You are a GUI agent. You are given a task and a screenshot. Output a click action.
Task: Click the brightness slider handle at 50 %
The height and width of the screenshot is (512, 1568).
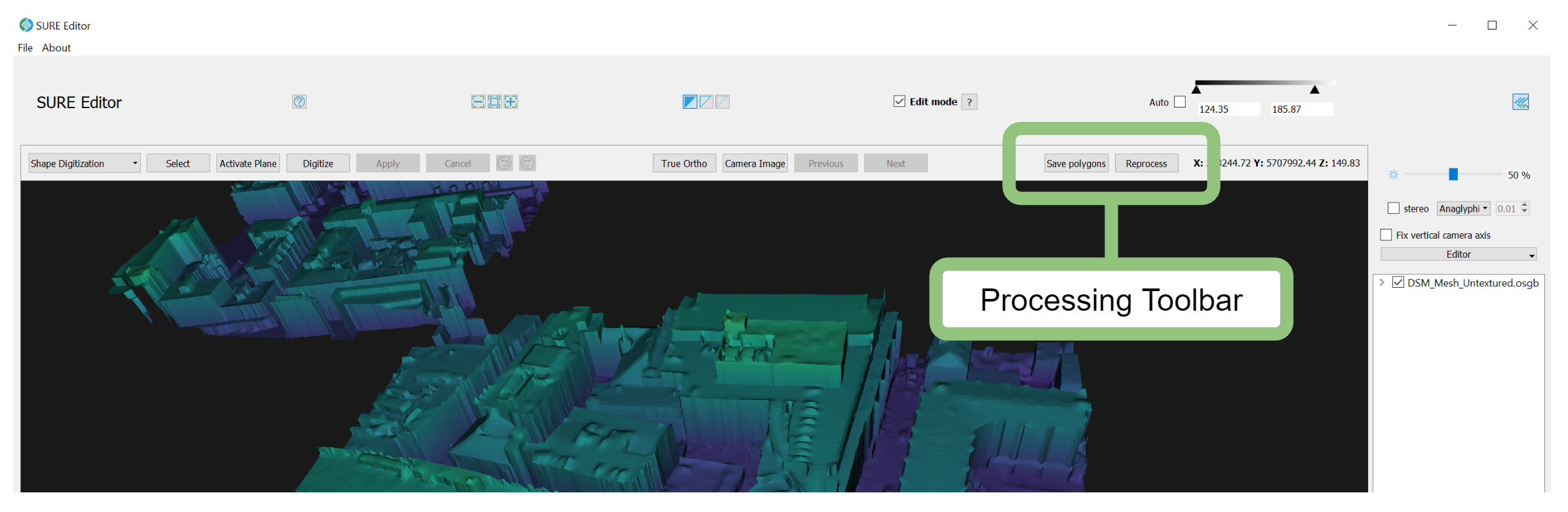(x=1453, y=174)
